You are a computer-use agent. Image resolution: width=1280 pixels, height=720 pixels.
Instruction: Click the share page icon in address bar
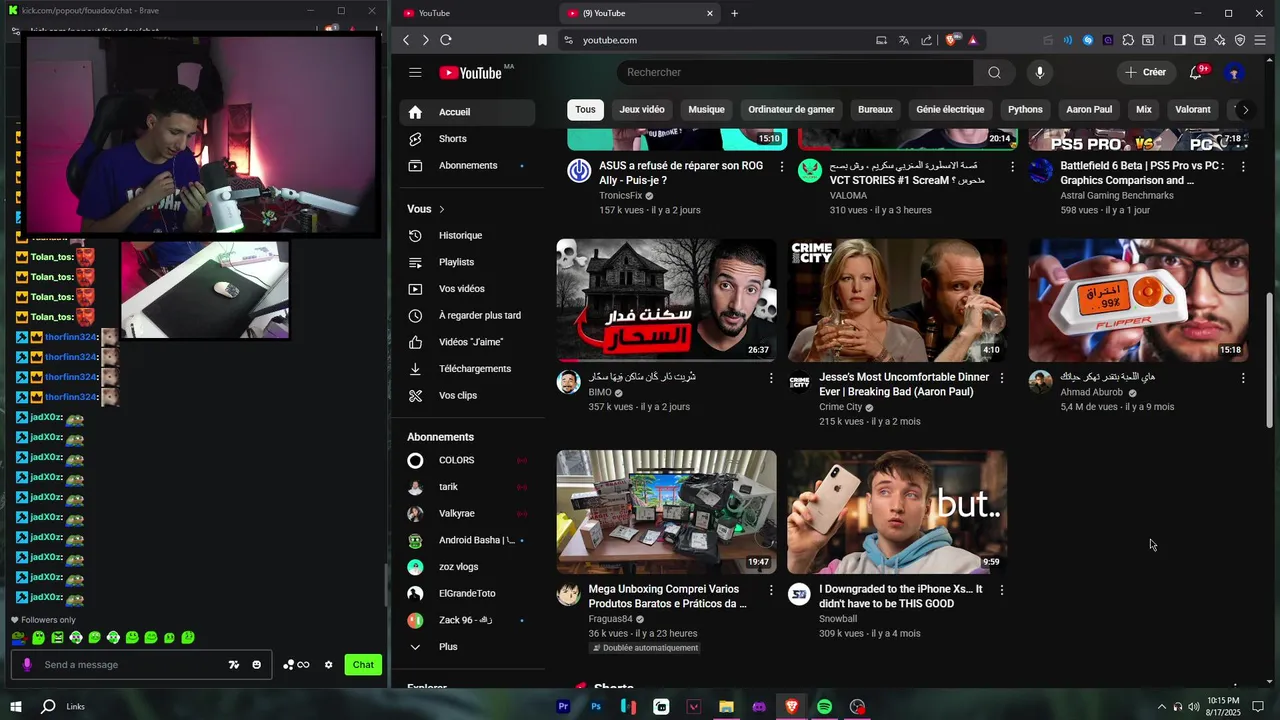coord(926,40)
